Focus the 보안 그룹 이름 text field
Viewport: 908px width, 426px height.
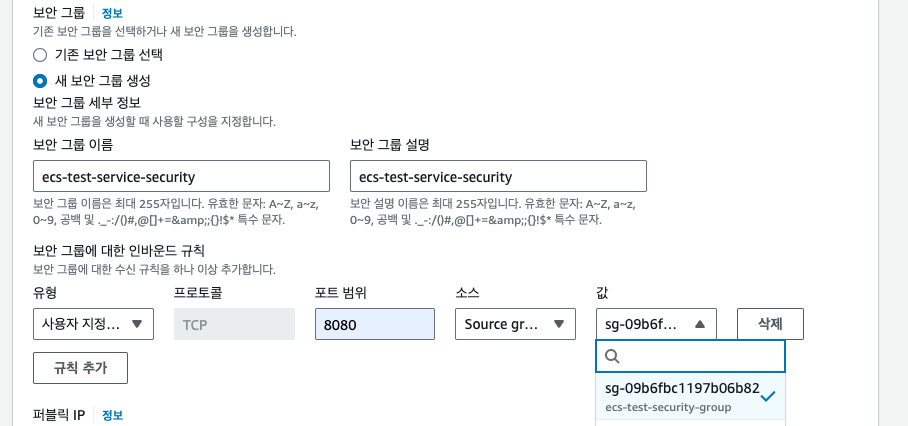pos(181,176)
